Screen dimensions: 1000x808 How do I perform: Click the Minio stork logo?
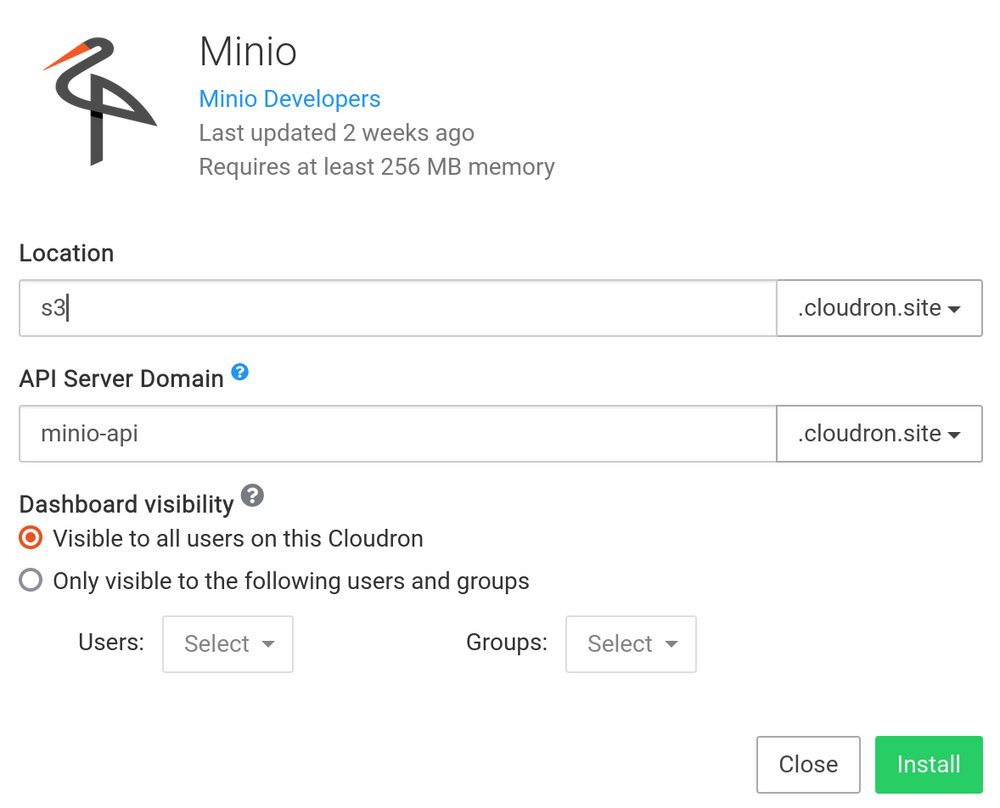pyautogui.click(x=98, y=100)
